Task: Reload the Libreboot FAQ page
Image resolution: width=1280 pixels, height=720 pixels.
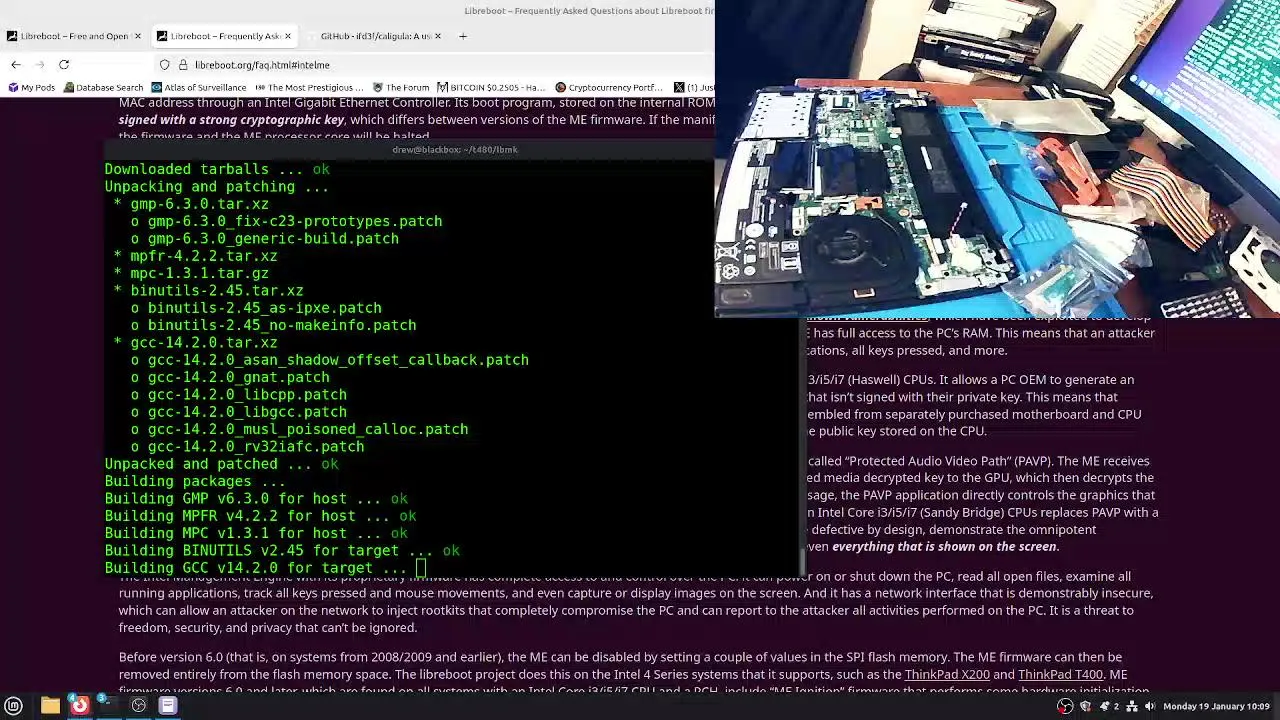Action: pyautogui.click(x=64, y=65)
